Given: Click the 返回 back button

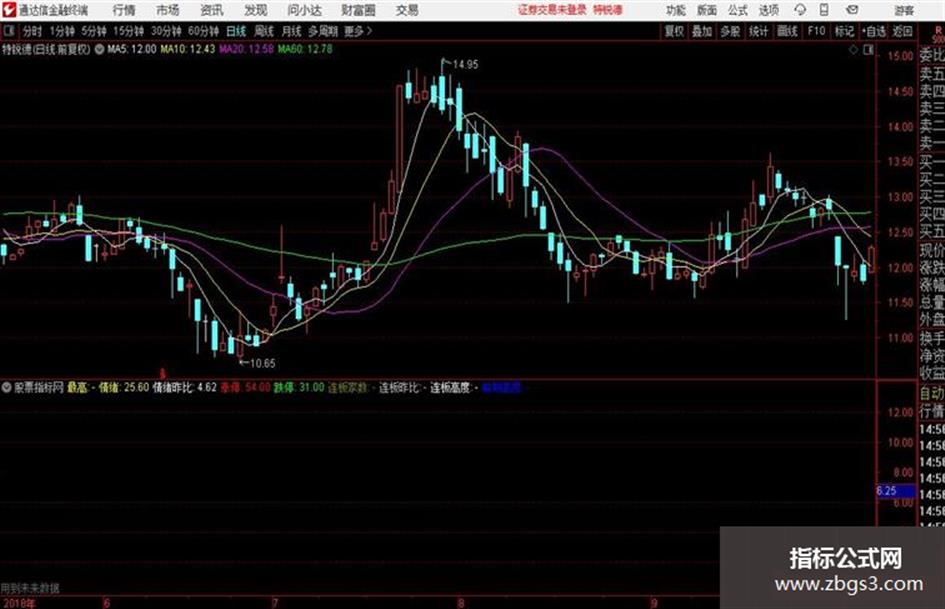Looking at the screenshot, I should pyautogui.click(x=902, y=31).
